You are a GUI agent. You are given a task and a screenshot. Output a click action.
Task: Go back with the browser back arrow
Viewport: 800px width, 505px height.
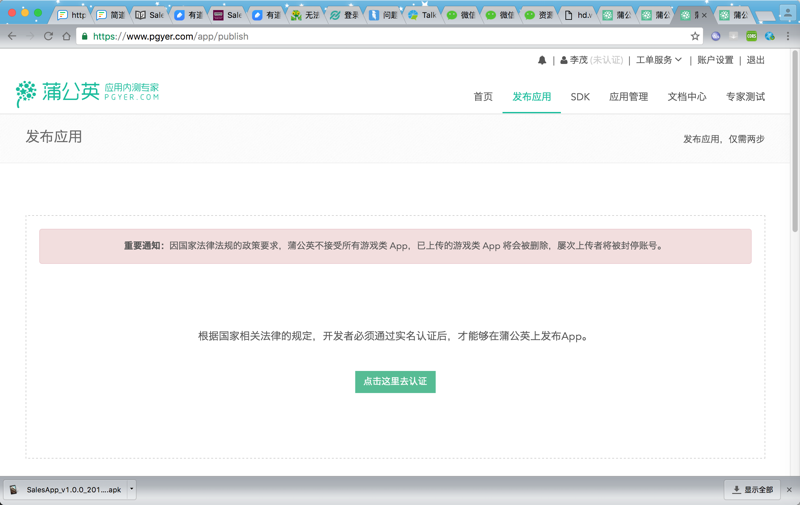coord(12,36)
